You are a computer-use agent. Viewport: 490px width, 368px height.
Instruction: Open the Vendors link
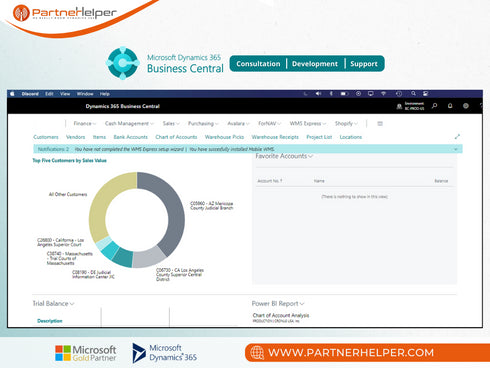75,137
